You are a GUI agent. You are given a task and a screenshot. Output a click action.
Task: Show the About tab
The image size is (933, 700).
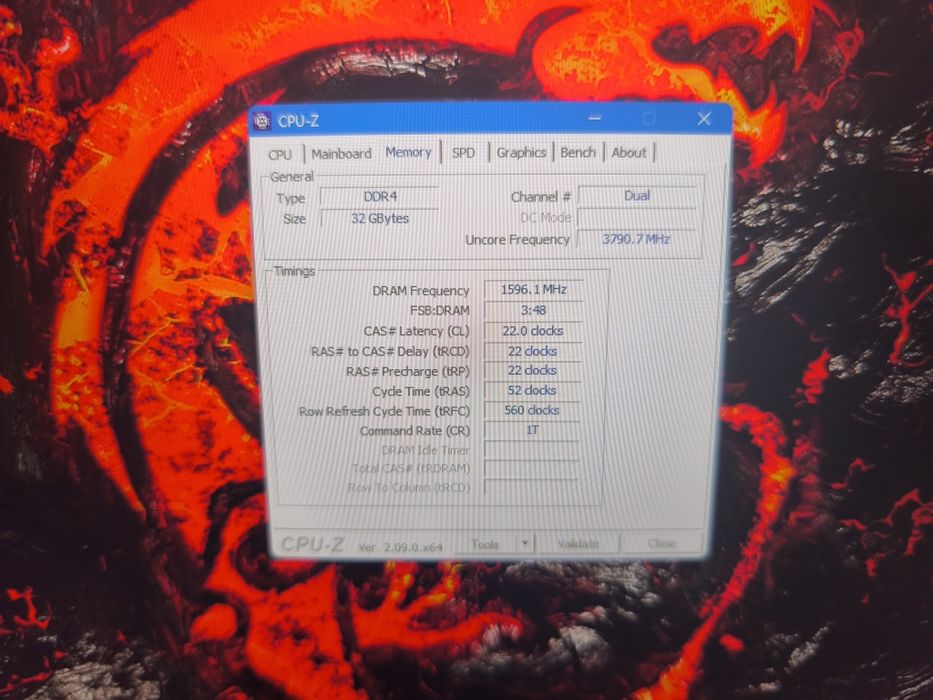(629, 152)
